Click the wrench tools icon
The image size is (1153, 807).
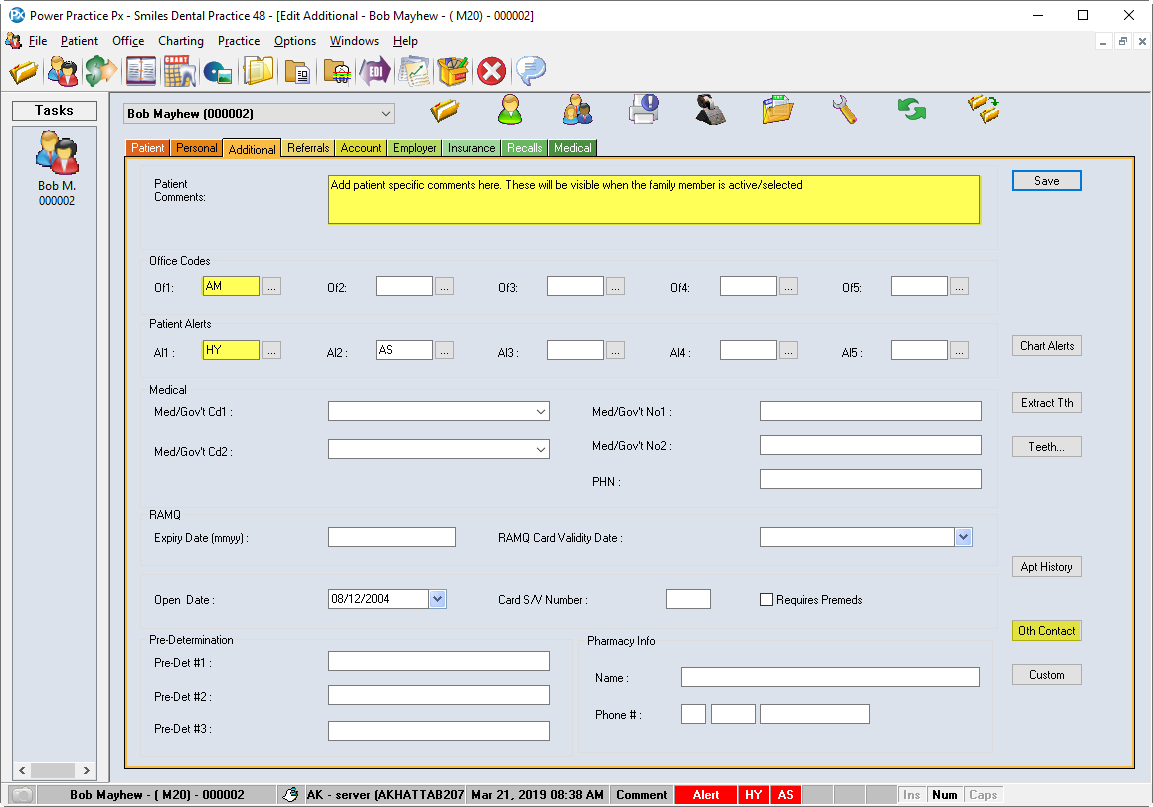845,110
